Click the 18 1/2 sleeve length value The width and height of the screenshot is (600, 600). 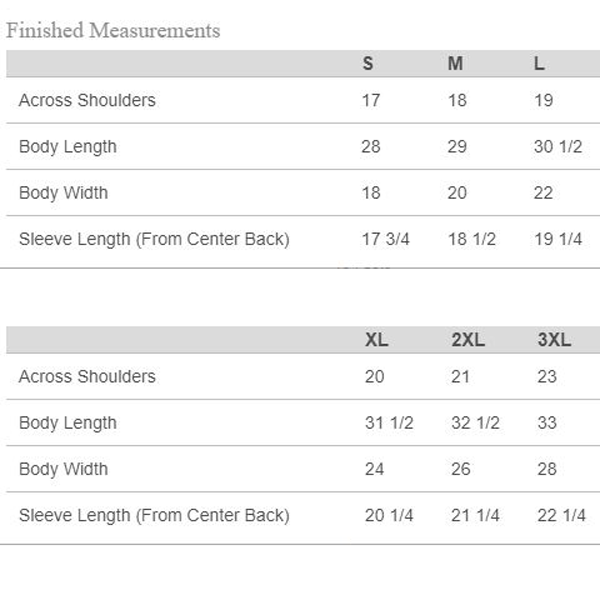(x=472, y=239)
